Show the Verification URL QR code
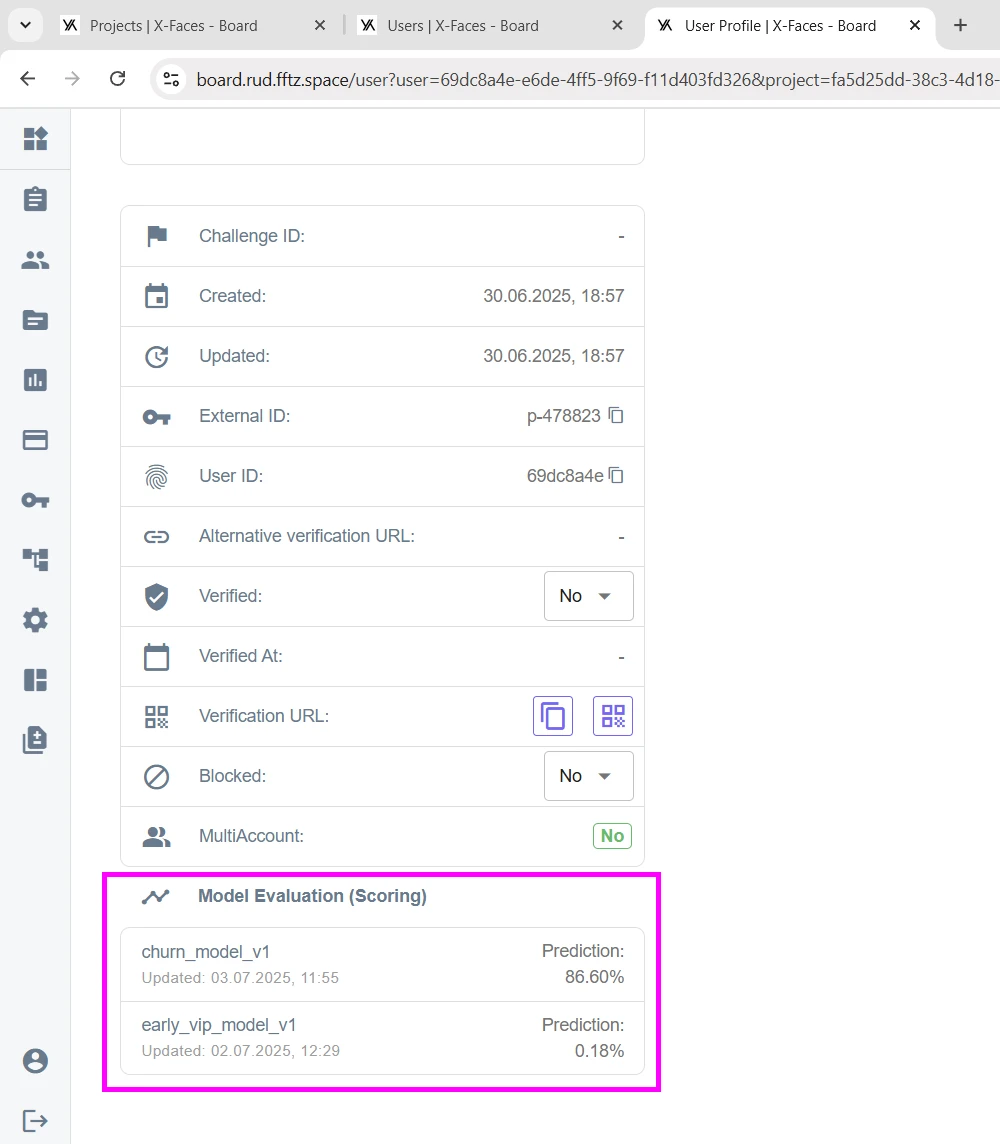Viewport: 1000px width, 1144px height. [x=613, y=716]
